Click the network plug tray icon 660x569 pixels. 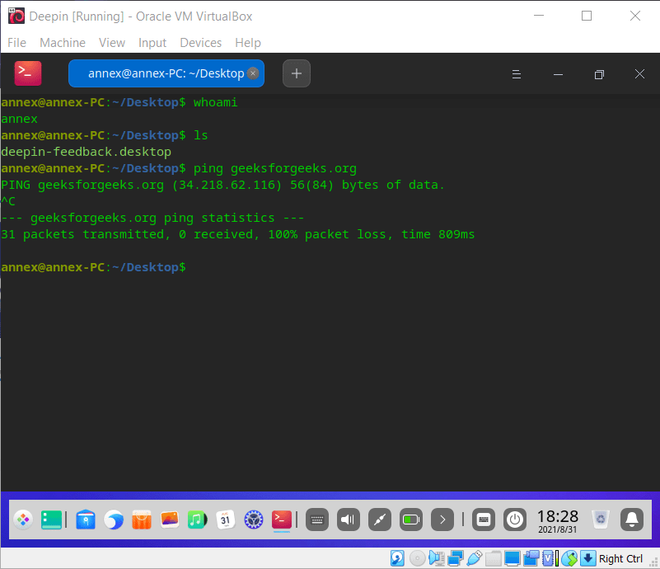[380, 520]
